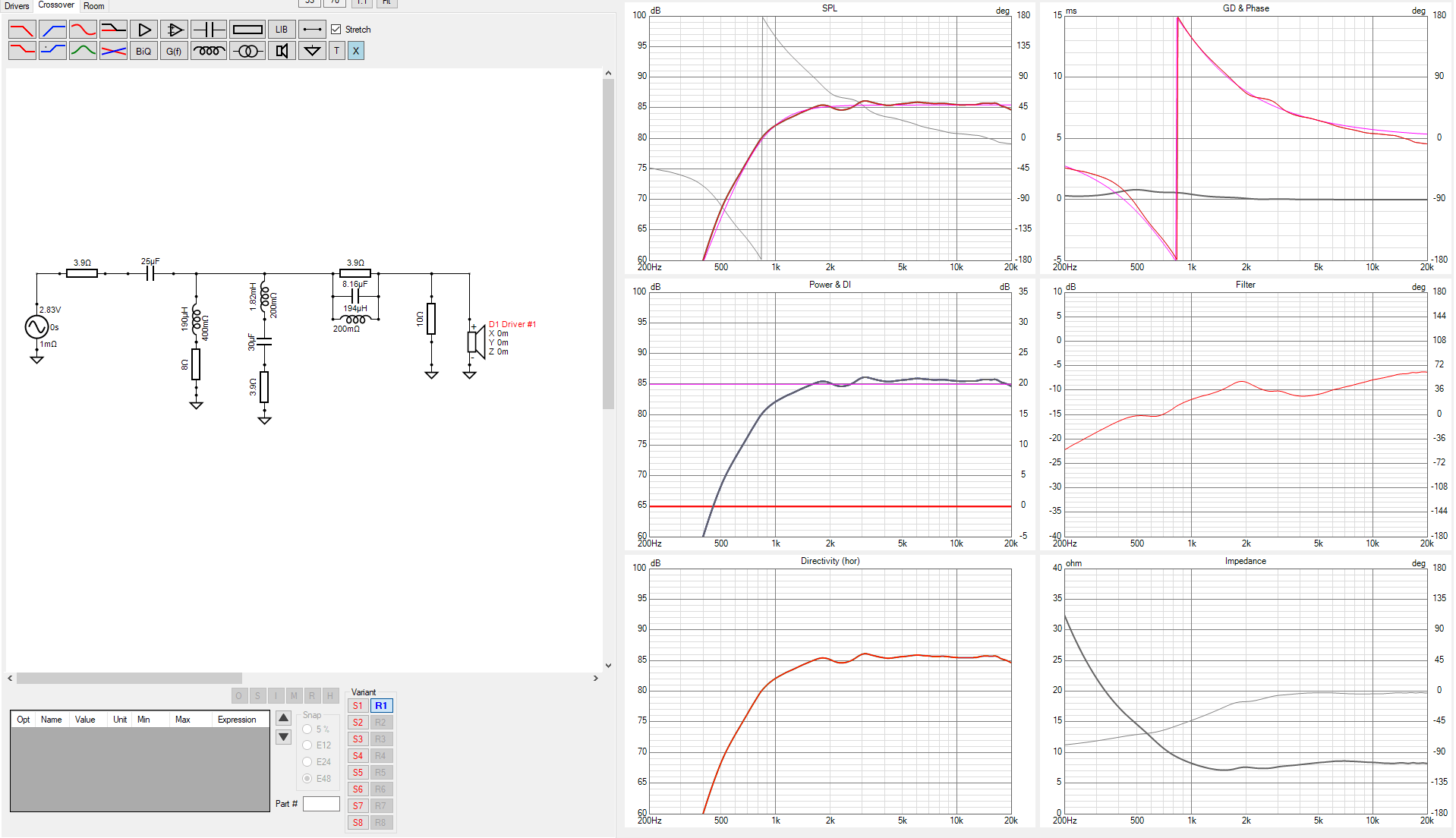Insert a BiQ biquad block
1456x838 pixels.
(143, 51)
